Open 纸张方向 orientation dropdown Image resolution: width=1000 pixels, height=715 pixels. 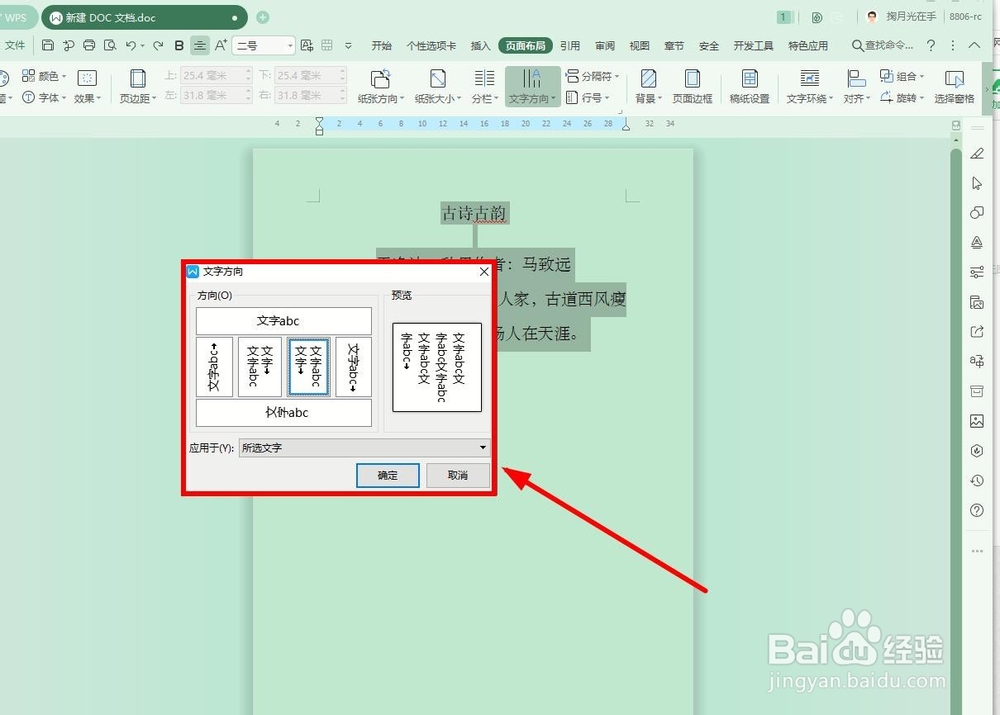(381, 85)
